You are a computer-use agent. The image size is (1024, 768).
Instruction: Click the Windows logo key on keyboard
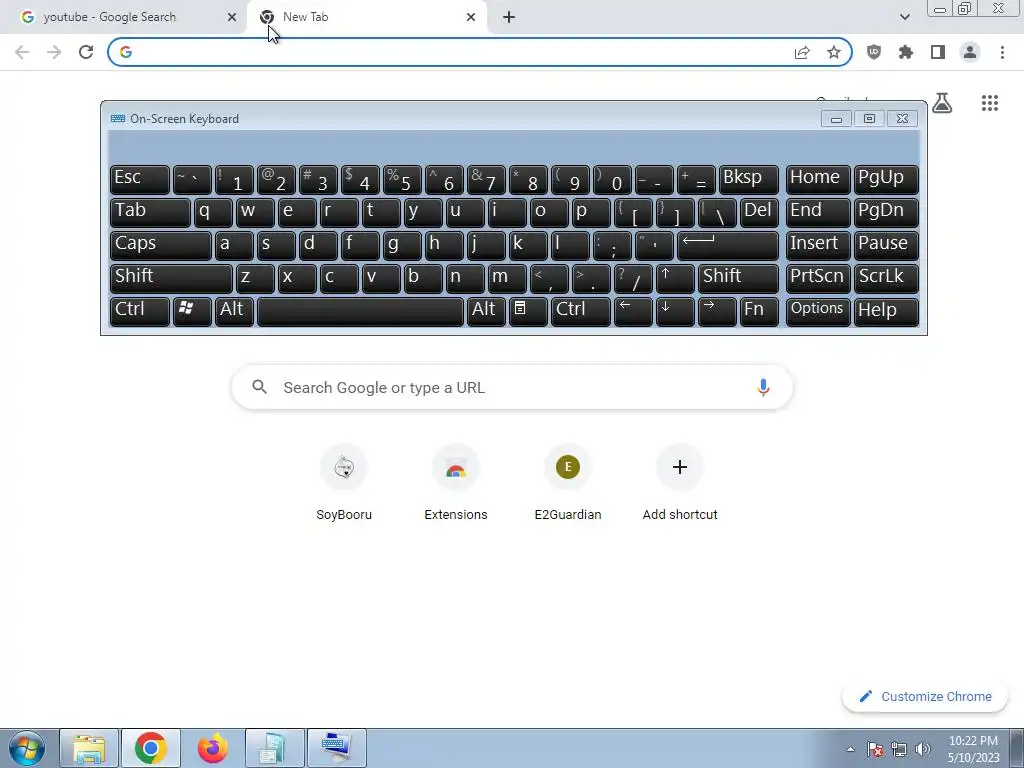192,311
